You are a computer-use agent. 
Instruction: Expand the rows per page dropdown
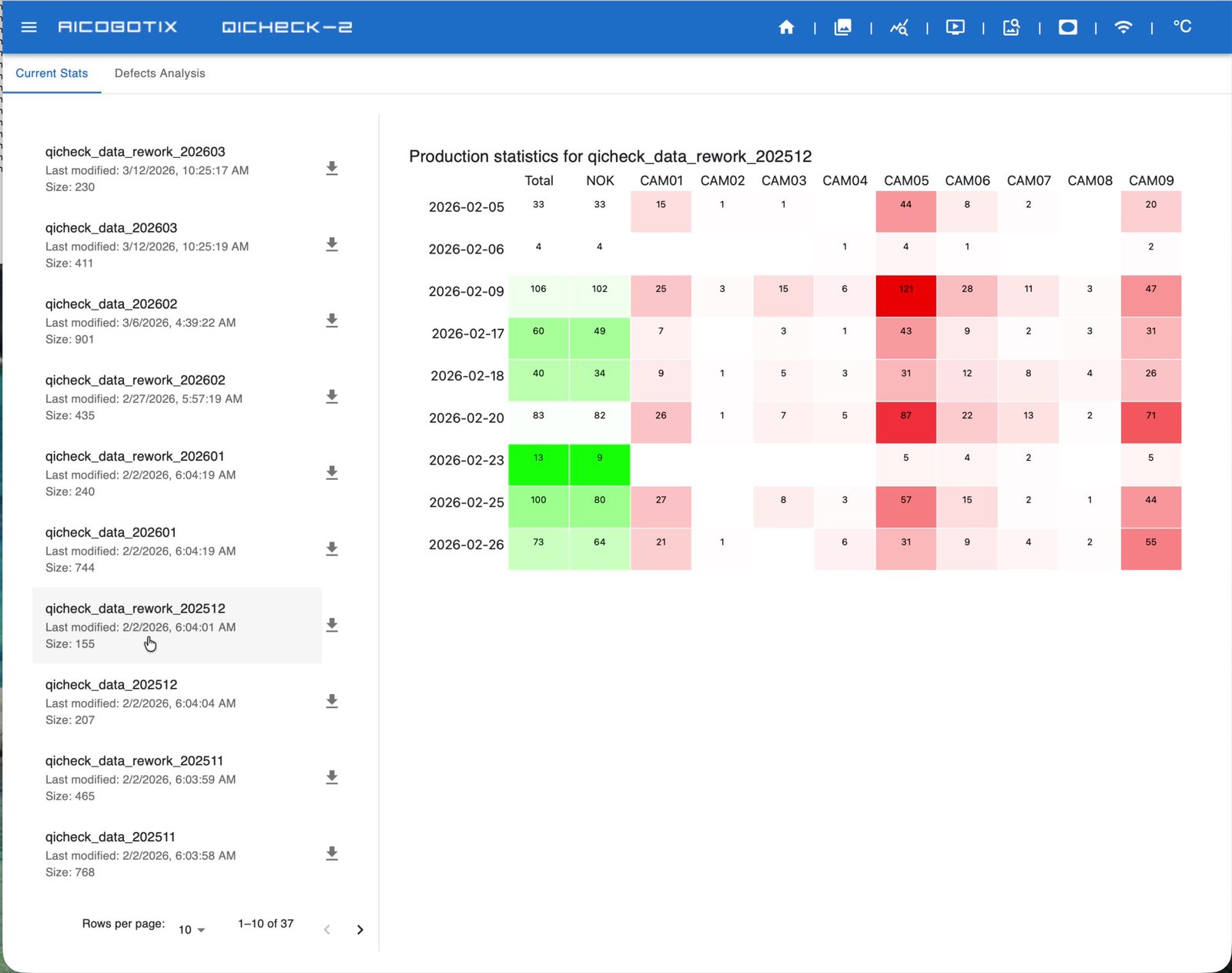click(192, 929)
